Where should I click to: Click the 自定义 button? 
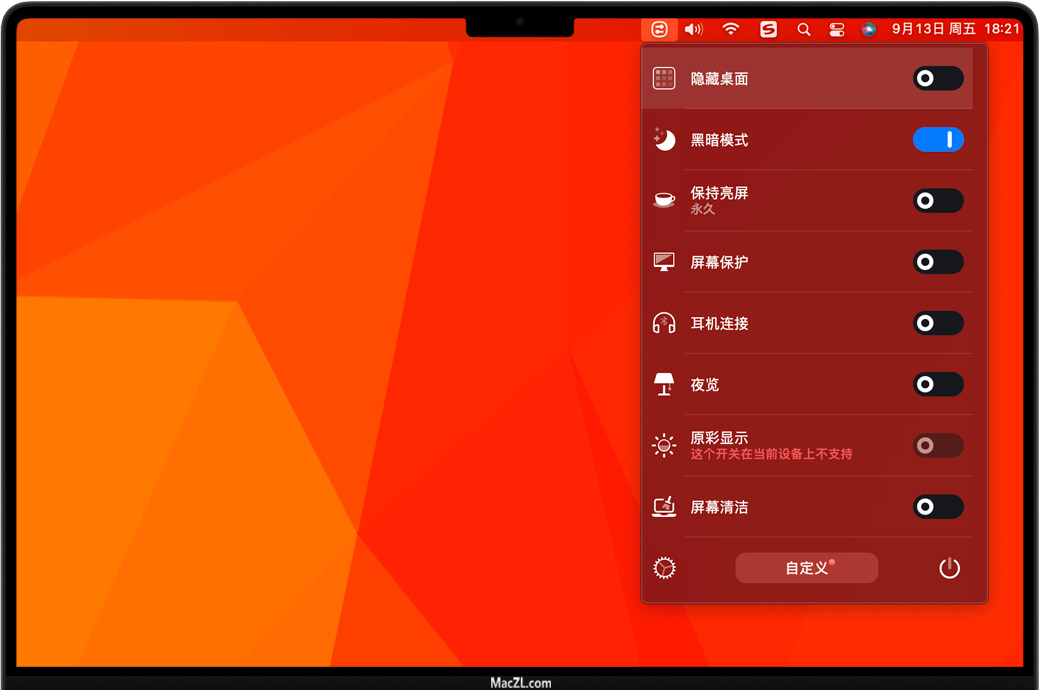[x=807, y=568]
